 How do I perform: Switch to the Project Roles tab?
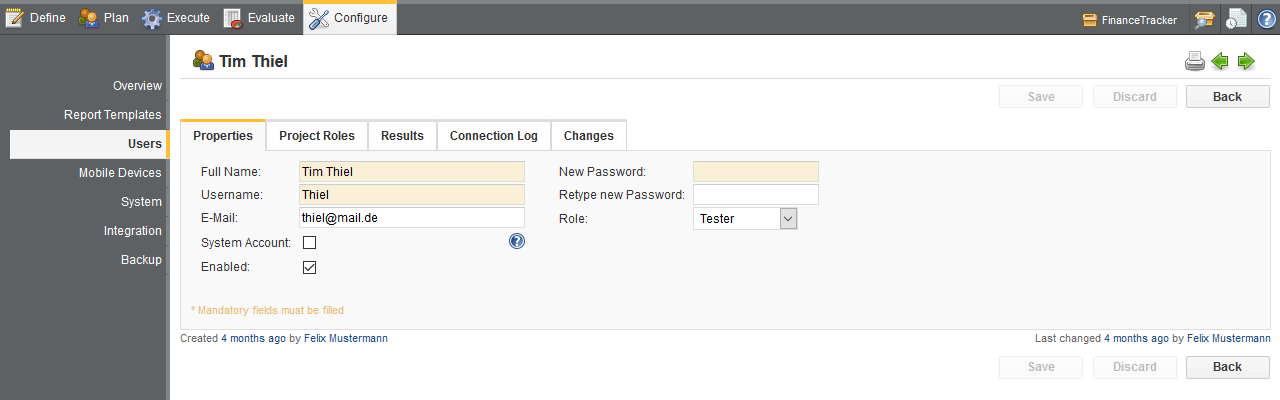[317, 136]
